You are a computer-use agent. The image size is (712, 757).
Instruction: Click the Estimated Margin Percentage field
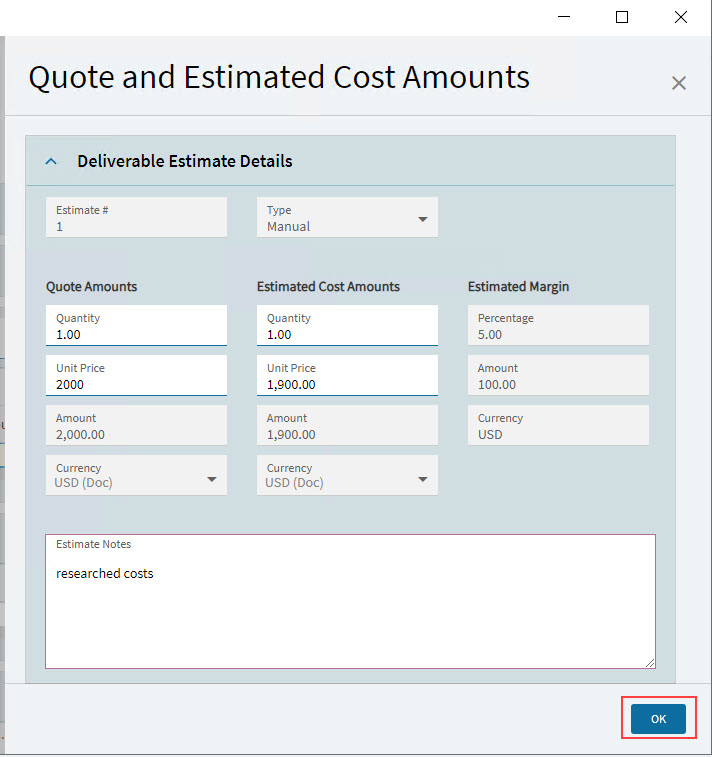click(x=558, y=325)
